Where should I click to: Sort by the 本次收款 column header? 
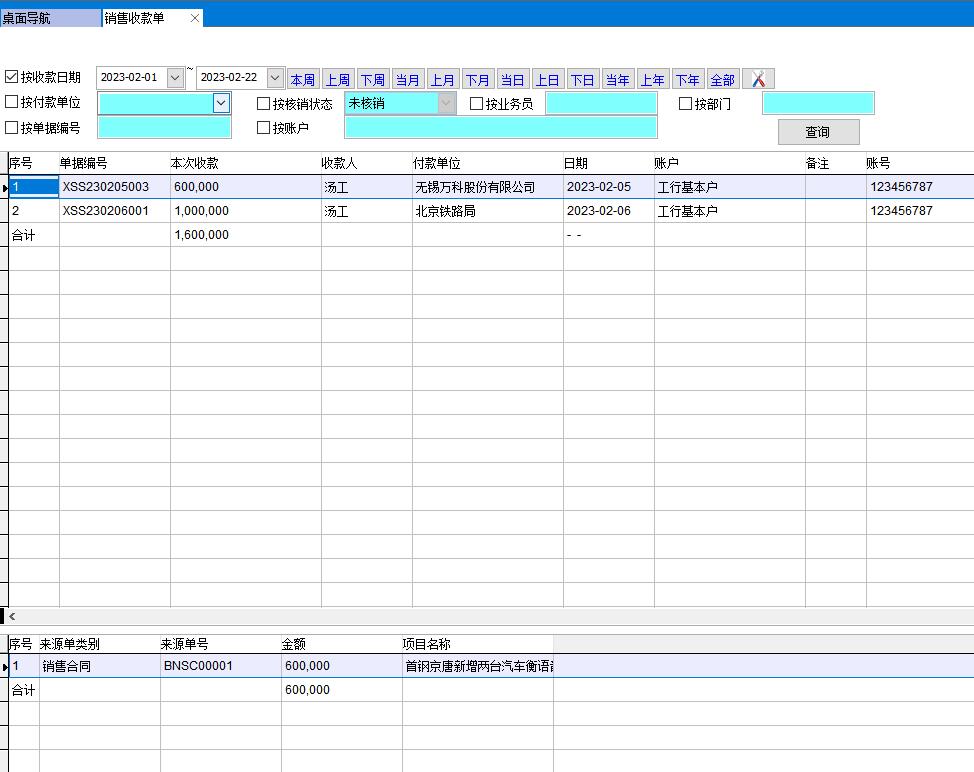194,163
